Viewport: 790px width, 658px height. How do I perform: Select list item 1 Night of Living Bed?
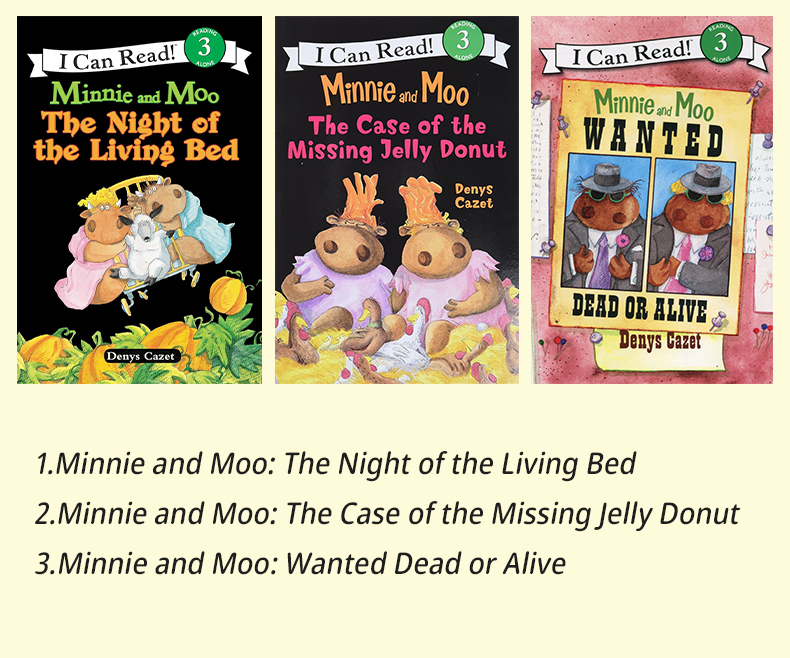pos(336,463)
